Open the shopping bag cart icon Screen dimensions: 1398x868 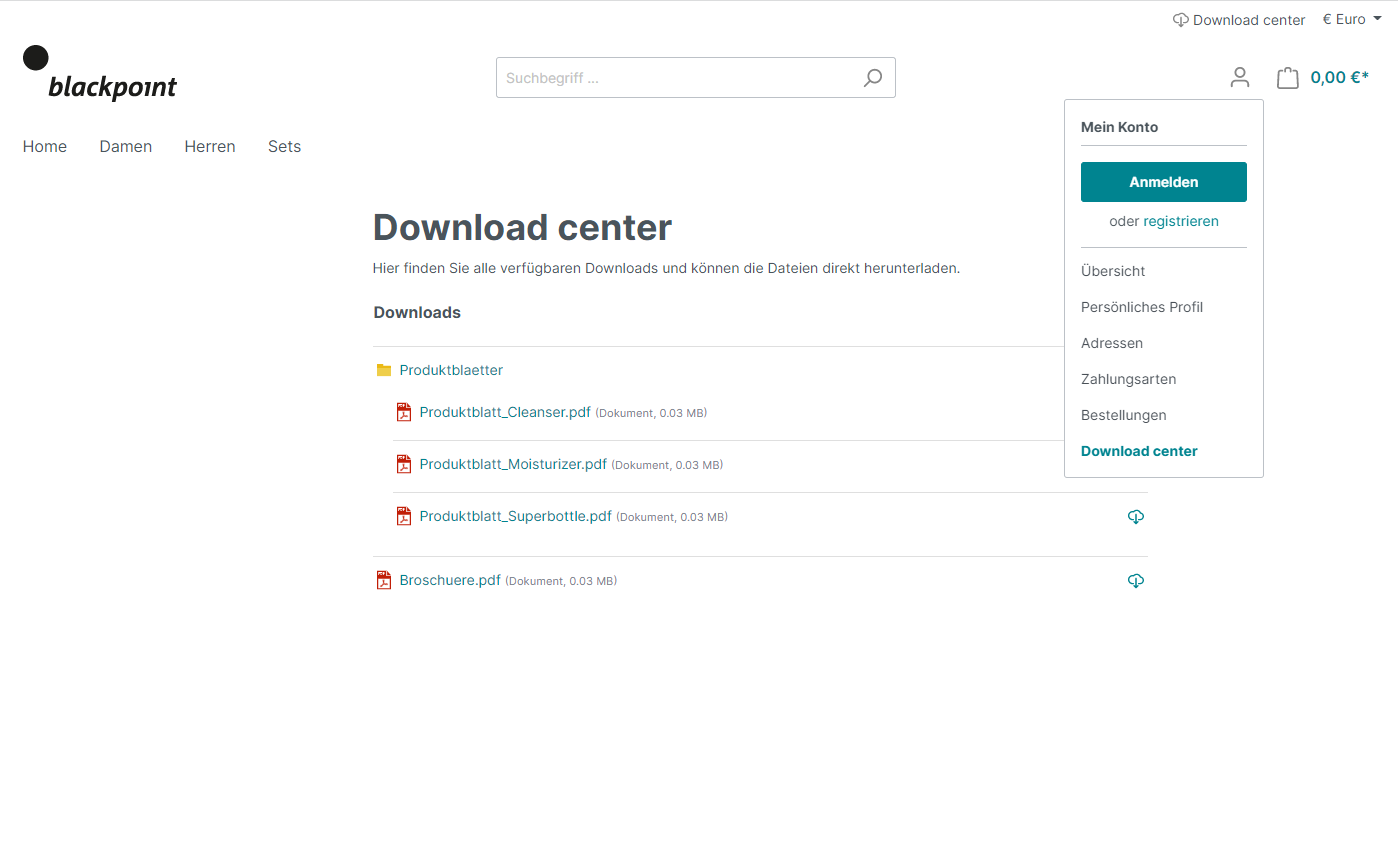coord(1288,77)
